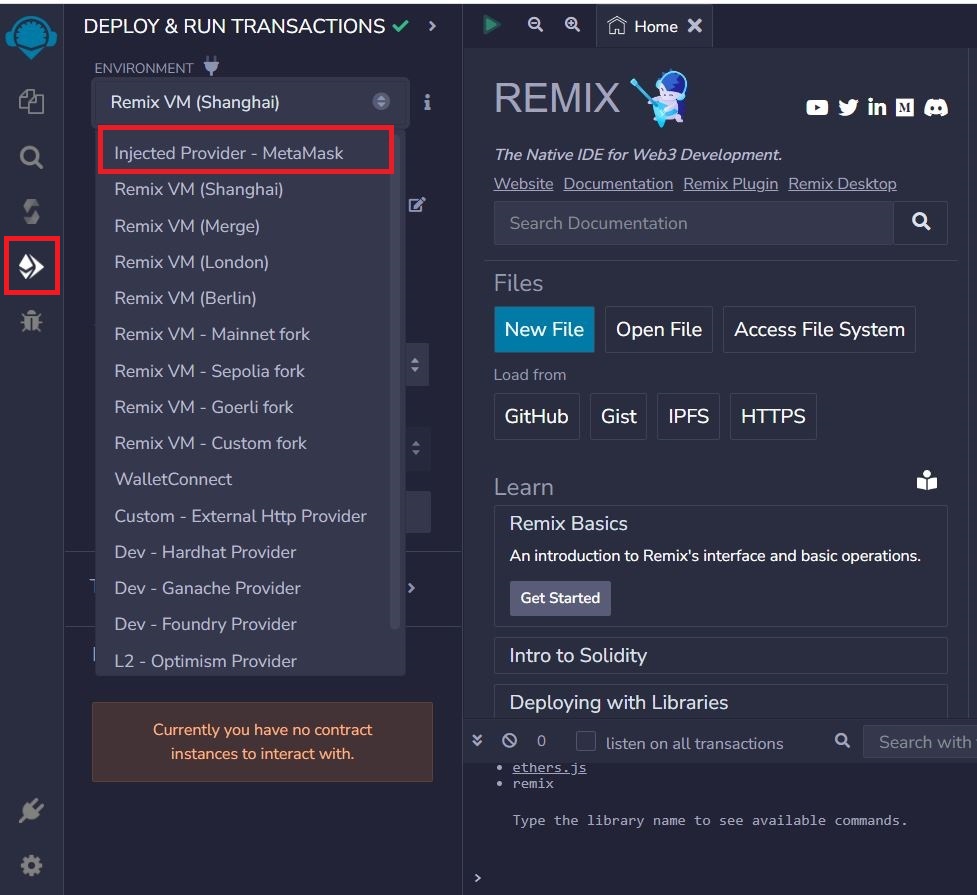Viewport: 977px width, 895px height.
Task: Pick the Dev - Hardhat Provider entry
Action: 205,552
